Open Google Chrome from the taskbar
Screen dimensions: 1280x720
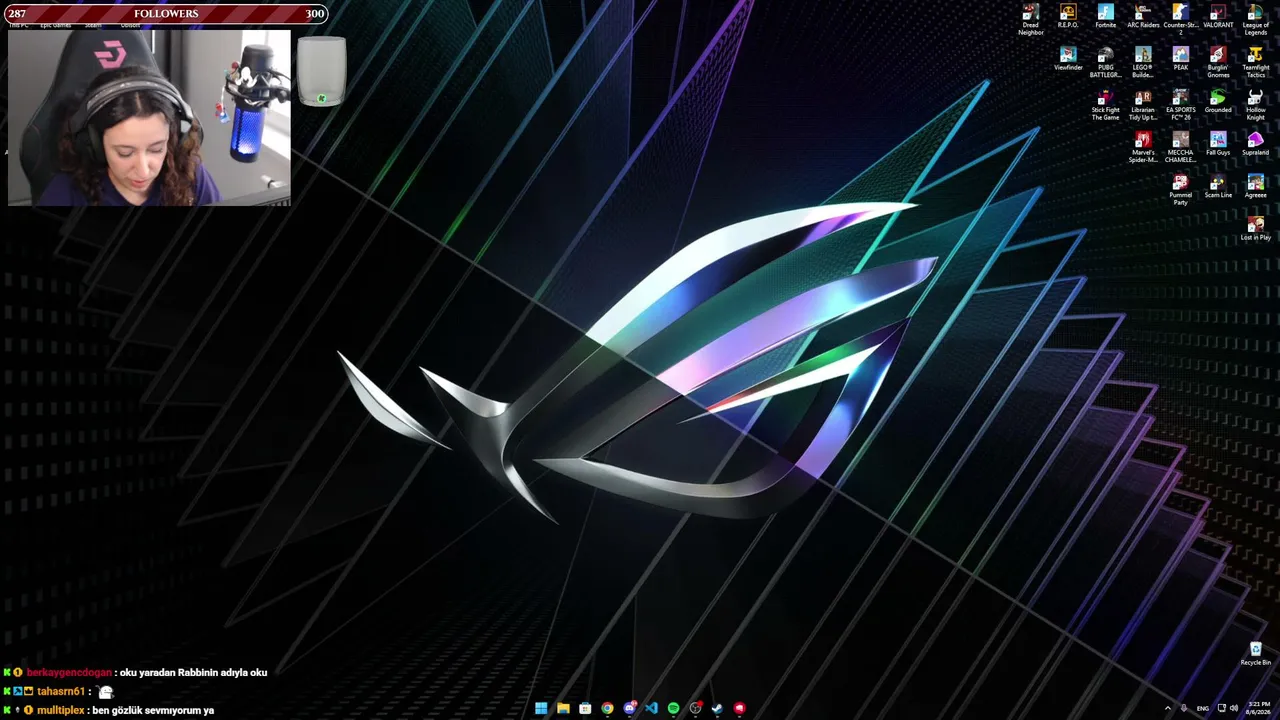pyautogui.click(x=607, y=708)
